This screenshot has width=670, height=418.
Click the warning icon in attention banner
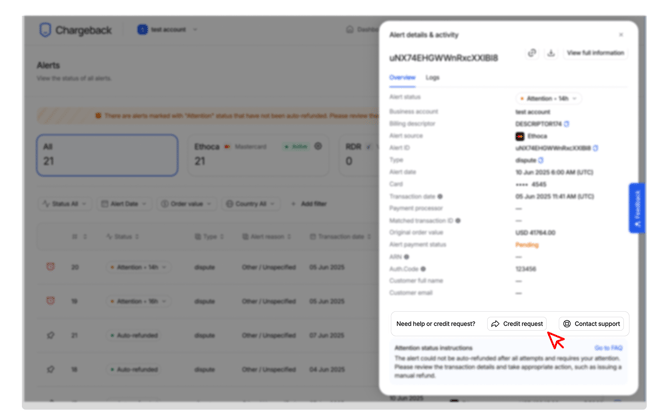coord(98,116)
